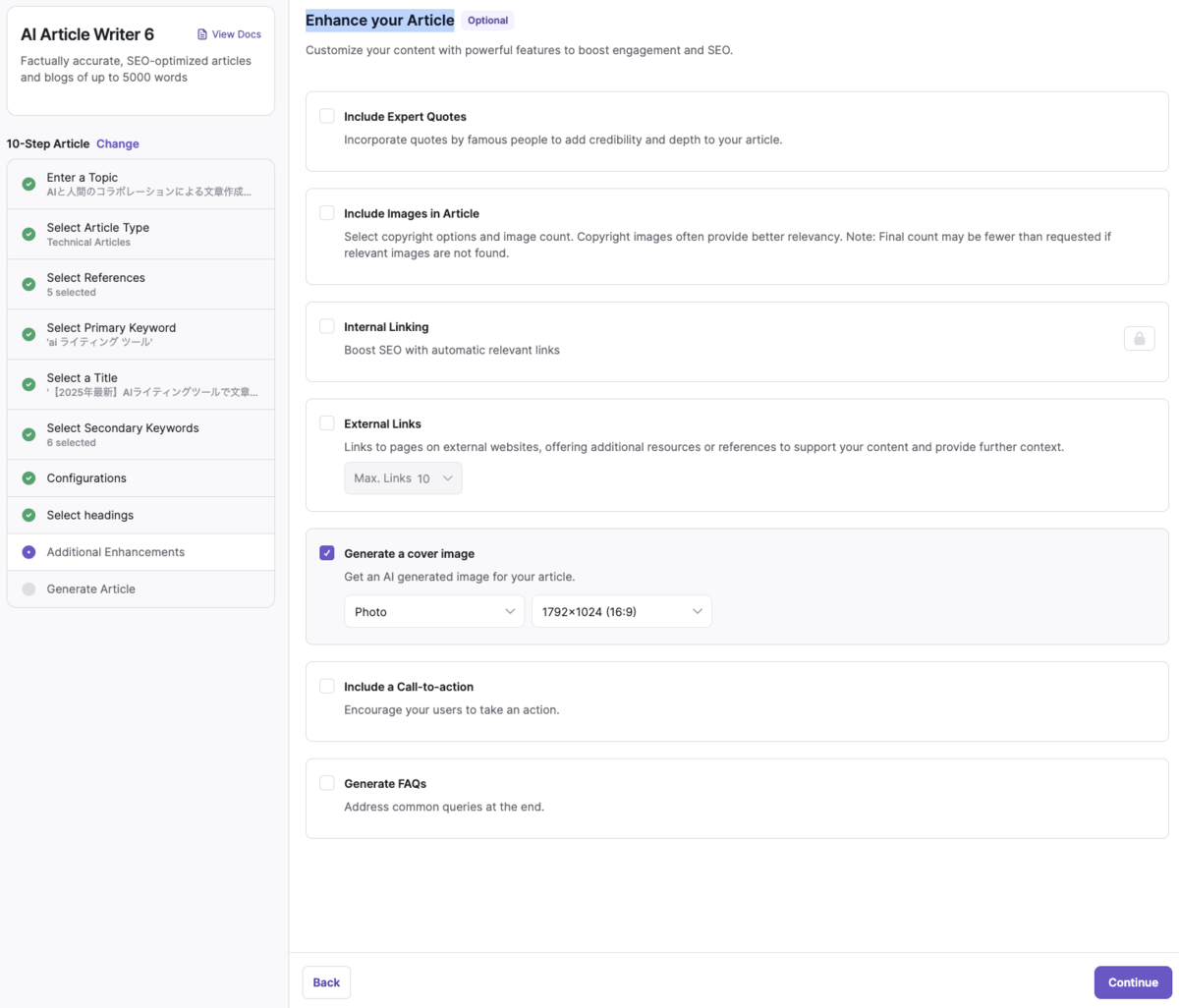Viewport: 1179px width, 1008px height.
Task: Click the Generate FAQs label
Action: coord(385,783)
